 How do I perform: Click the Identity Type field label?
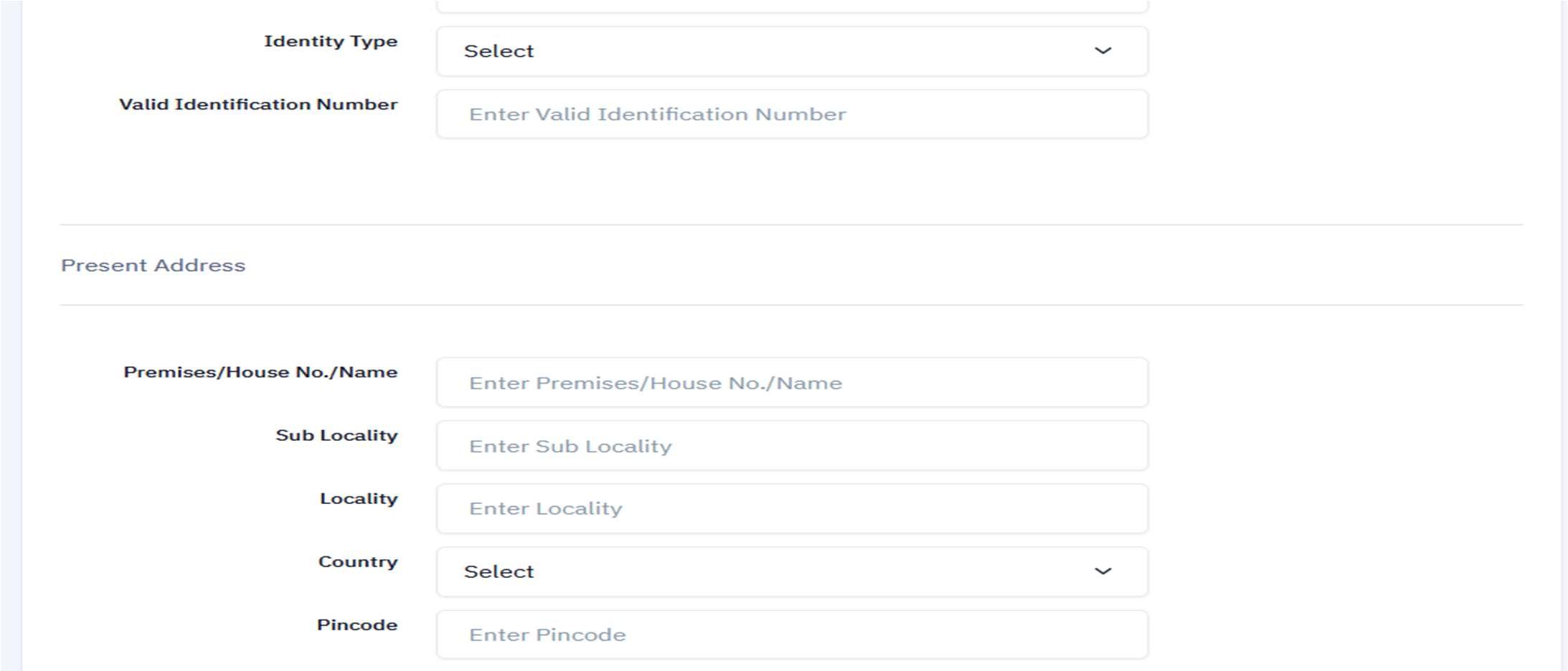pyautogui.click(x=331, y=42)
